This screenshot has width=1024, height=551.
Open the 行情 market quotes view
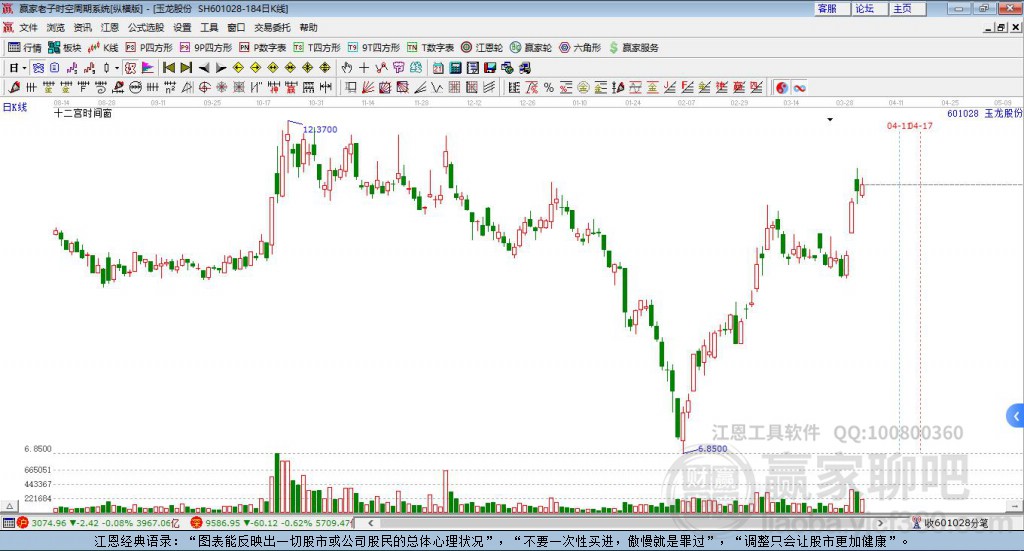pos(25,48)
